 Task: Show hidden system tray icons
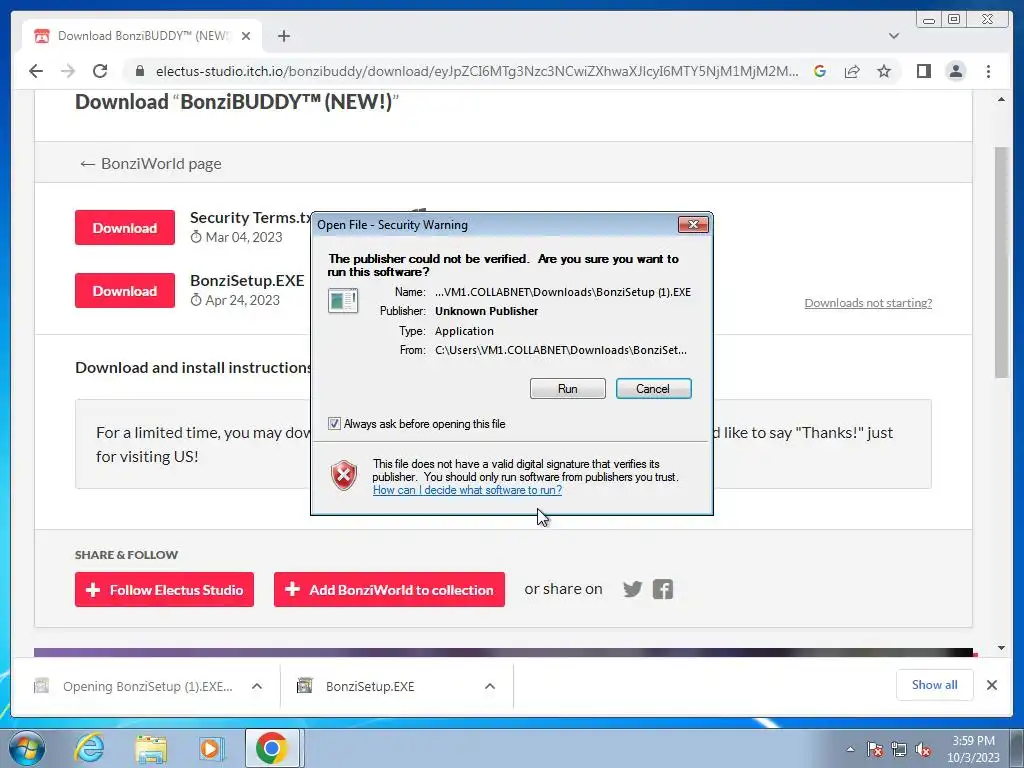pos(850,749)
